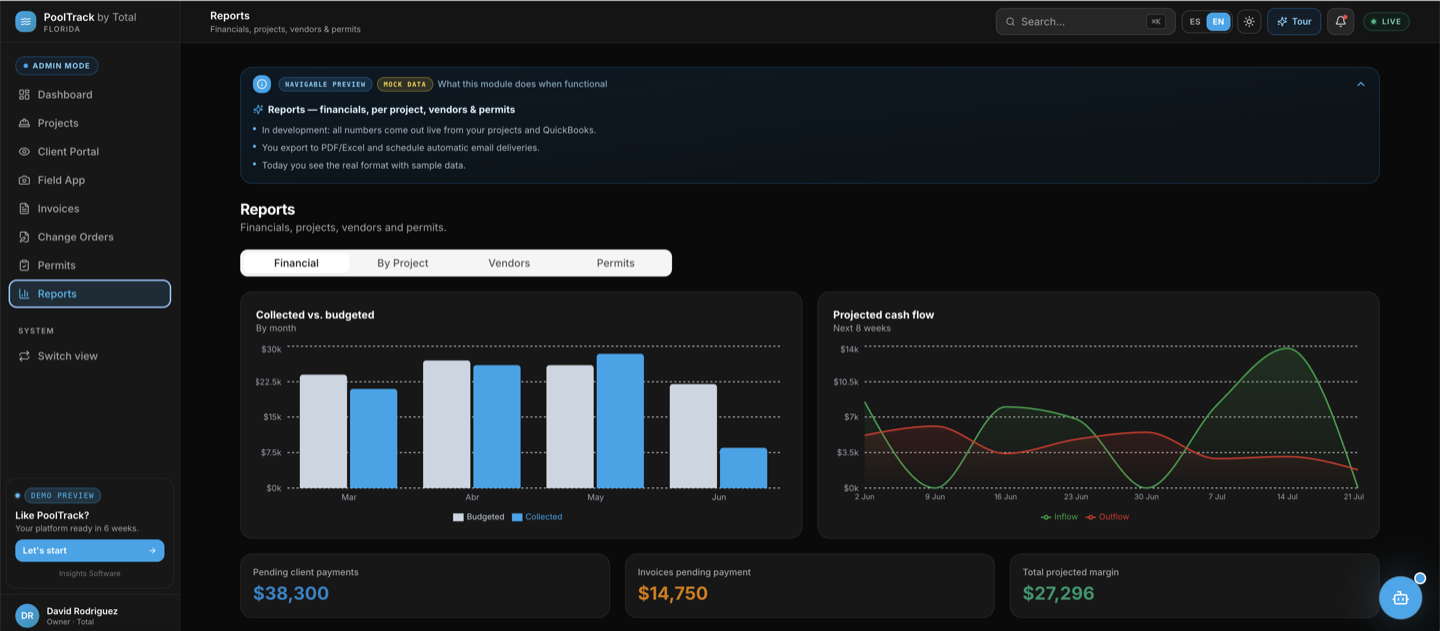Screen dimensions: 1440x631
Task: Click the sparkle icon beside Reports heading
Action: (258, 110)
